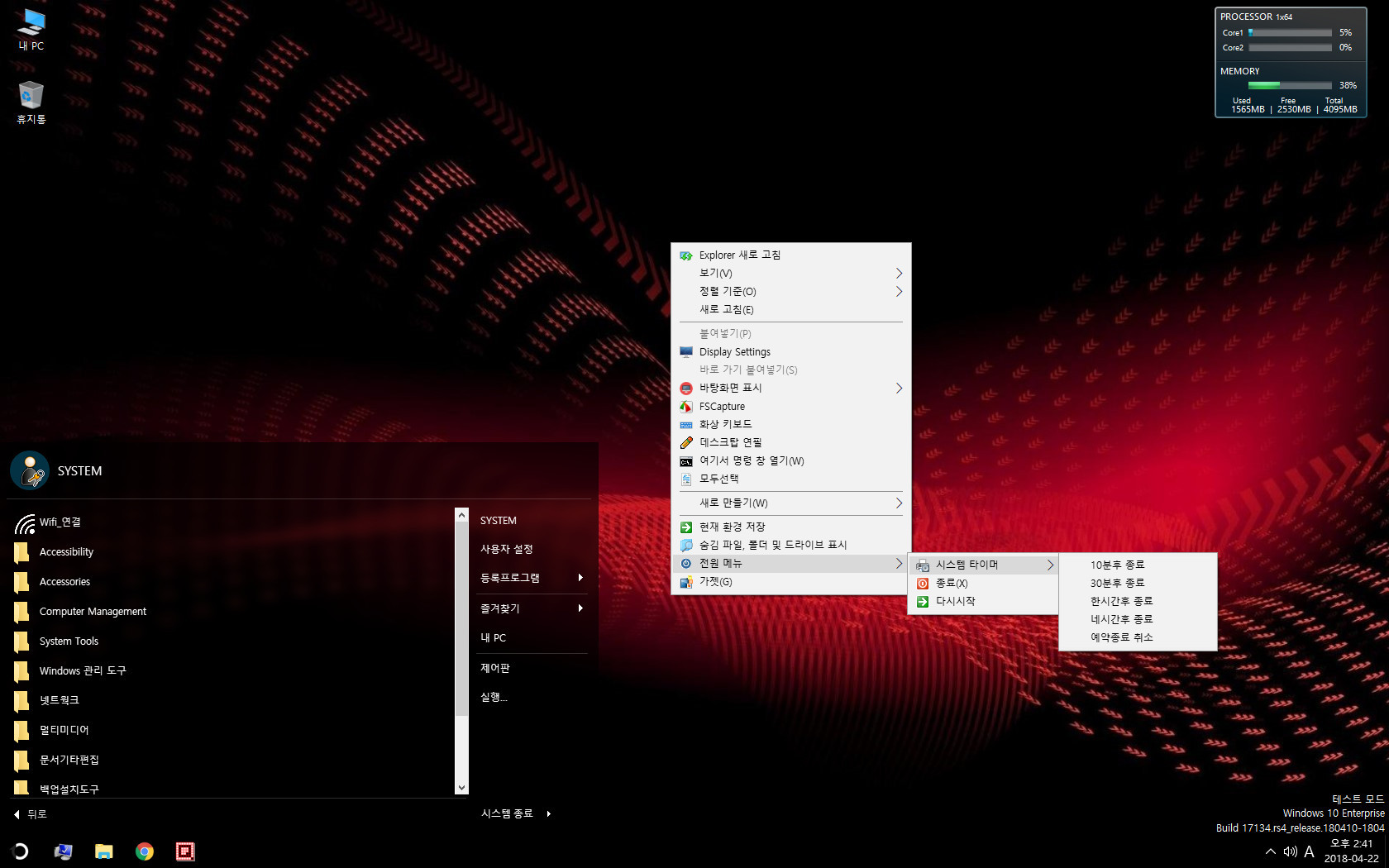Click the Explorer 새로 고침 icon
1389x868 pixels.
[x=686, y=255]
